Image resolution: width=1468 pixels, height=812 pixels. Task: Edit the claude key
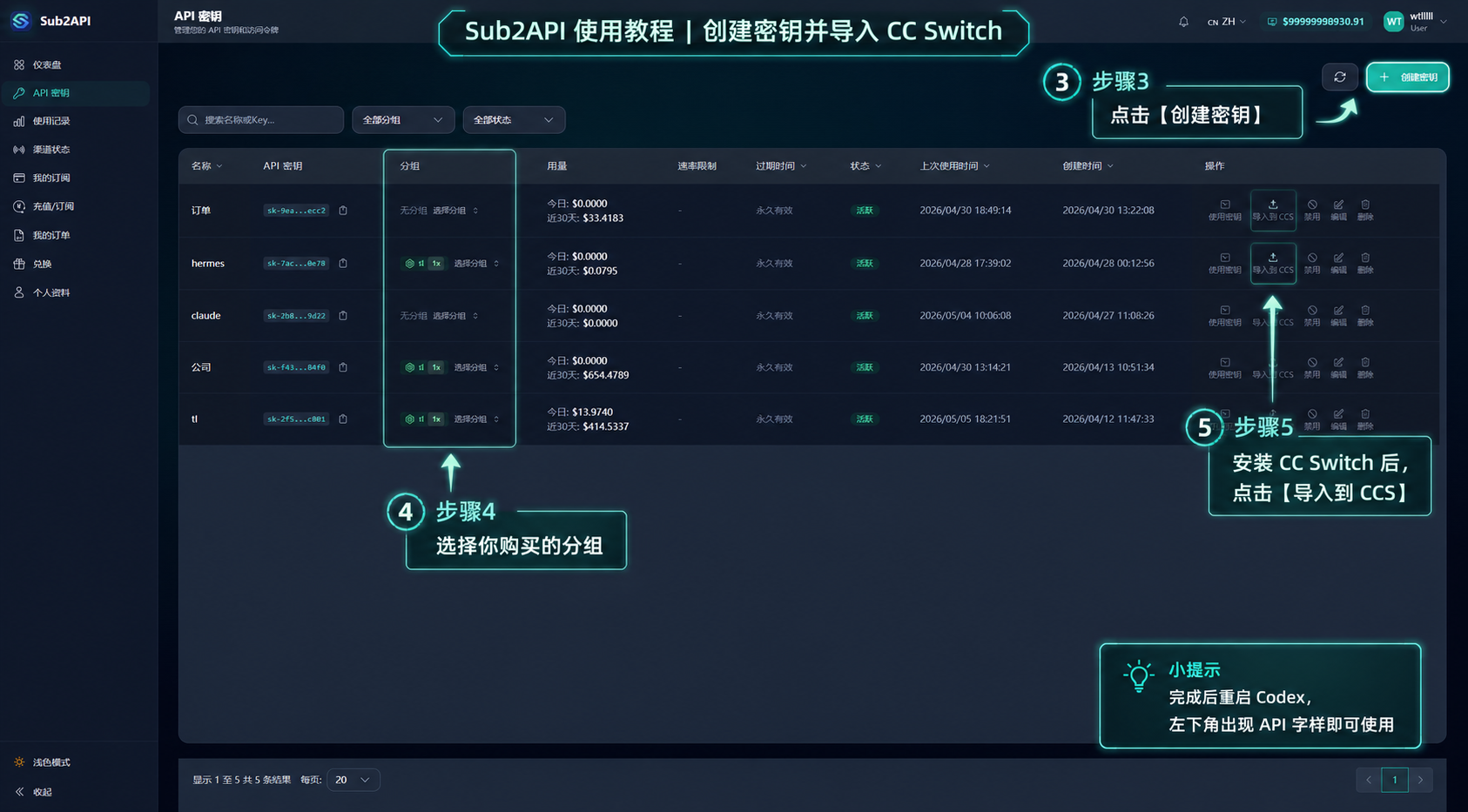click(1338, 316)
